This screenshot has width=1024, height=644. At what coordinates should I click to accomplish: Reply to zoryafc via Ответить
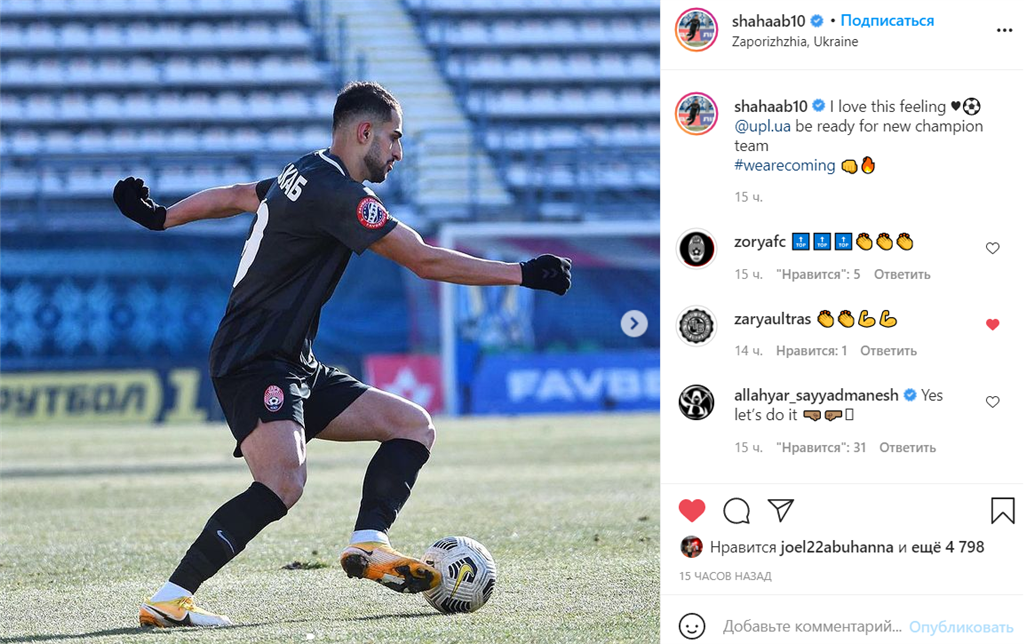point(902,274)
